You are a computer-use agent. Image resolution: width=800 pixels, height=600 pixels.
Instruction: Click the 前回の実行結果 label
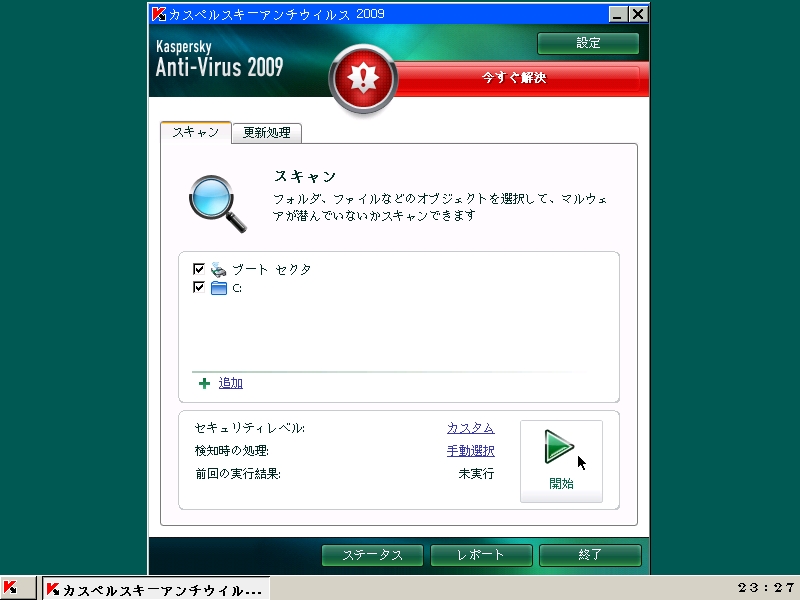click(x=238, y=474)
